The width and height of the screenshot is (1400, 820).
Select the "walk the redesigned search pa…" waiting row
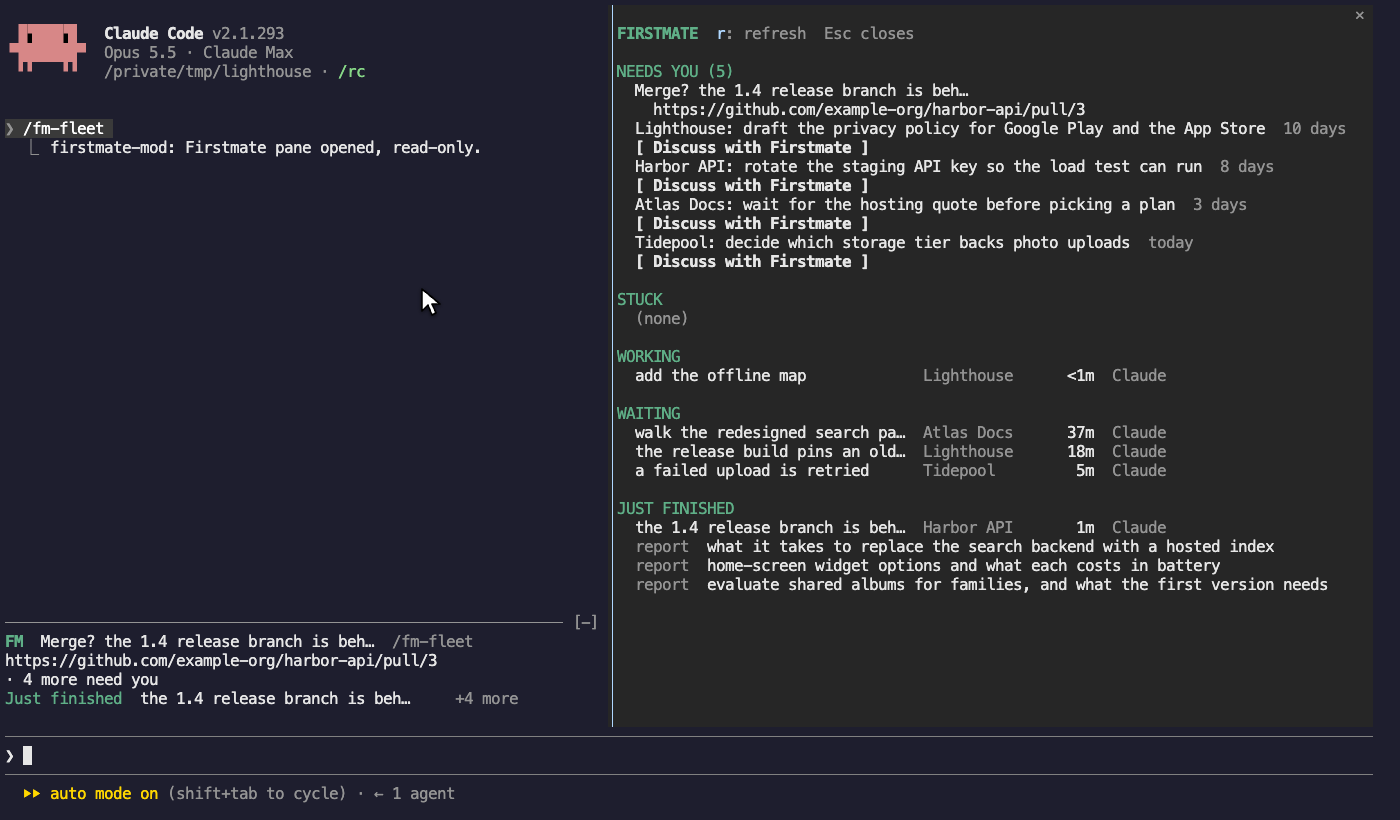900,432
